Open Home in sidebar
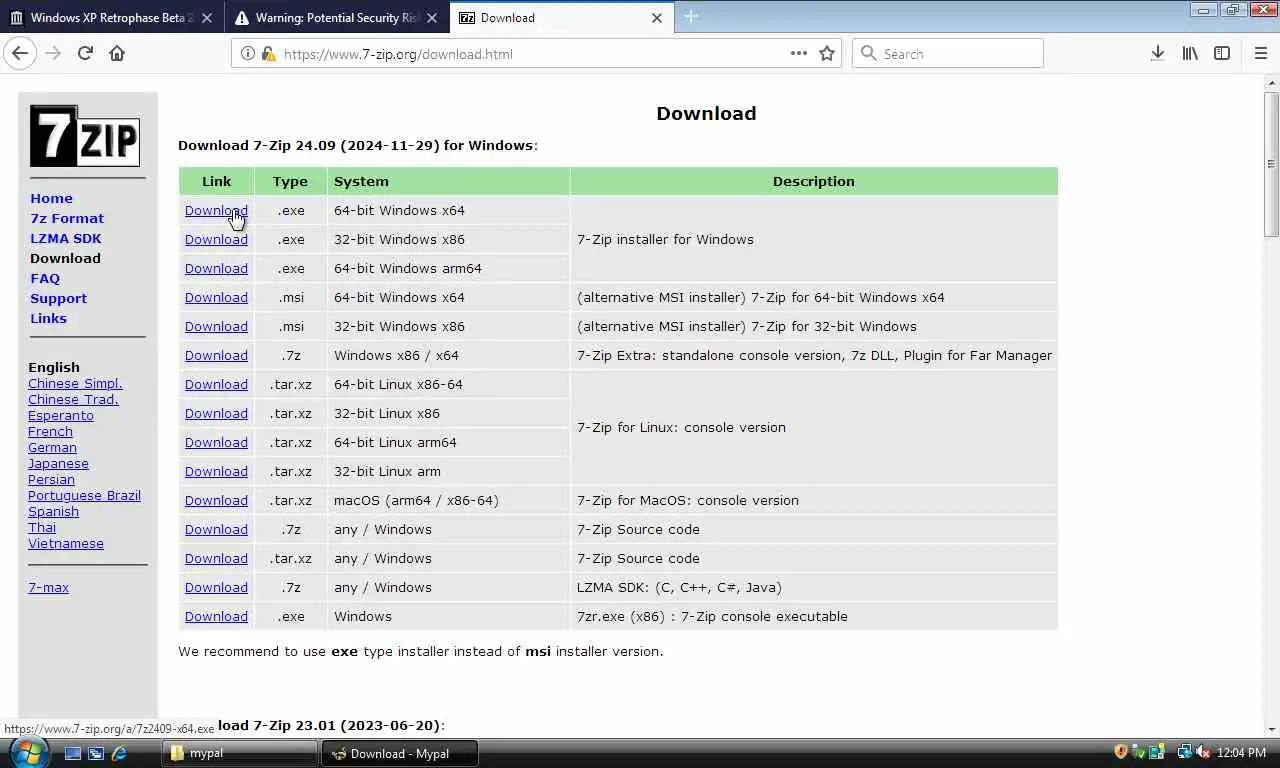Viewport: 1280px width, 768px height. (x=51, y=198)
